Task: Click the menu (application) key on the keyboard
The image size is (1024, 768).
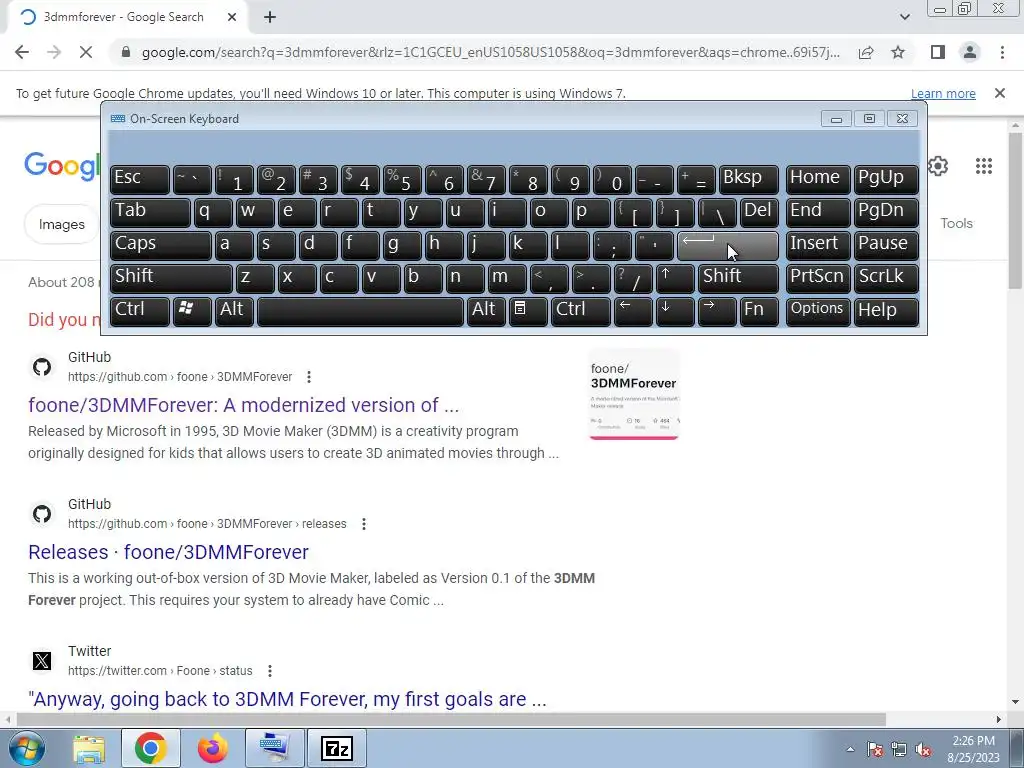Action: point(528,312)
